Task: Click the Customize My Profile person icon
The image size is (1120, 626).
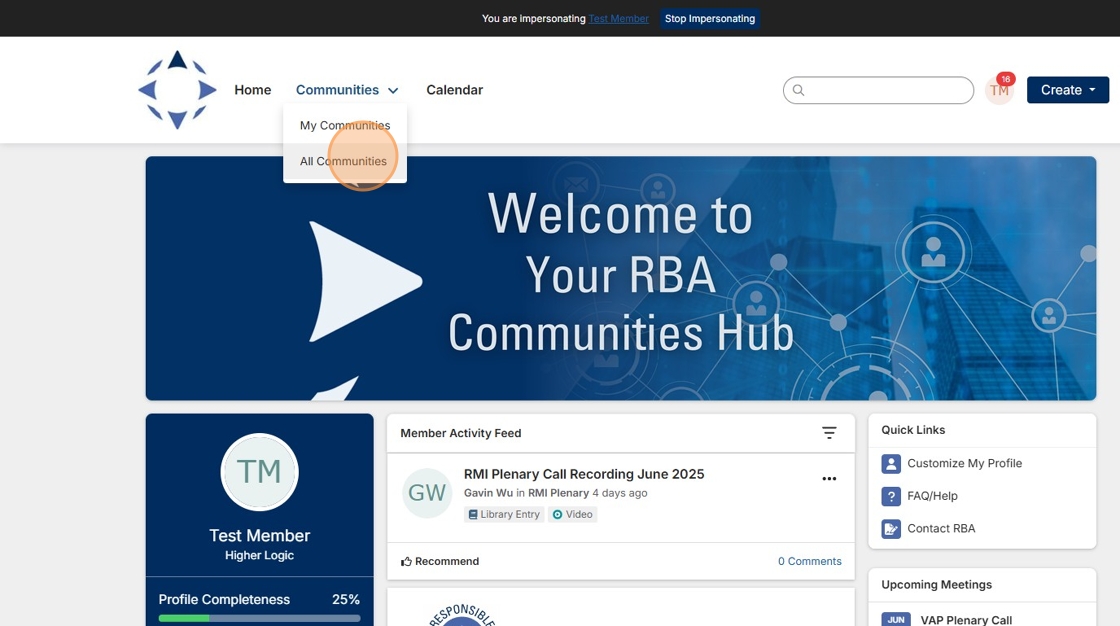Action: [891, 464]
